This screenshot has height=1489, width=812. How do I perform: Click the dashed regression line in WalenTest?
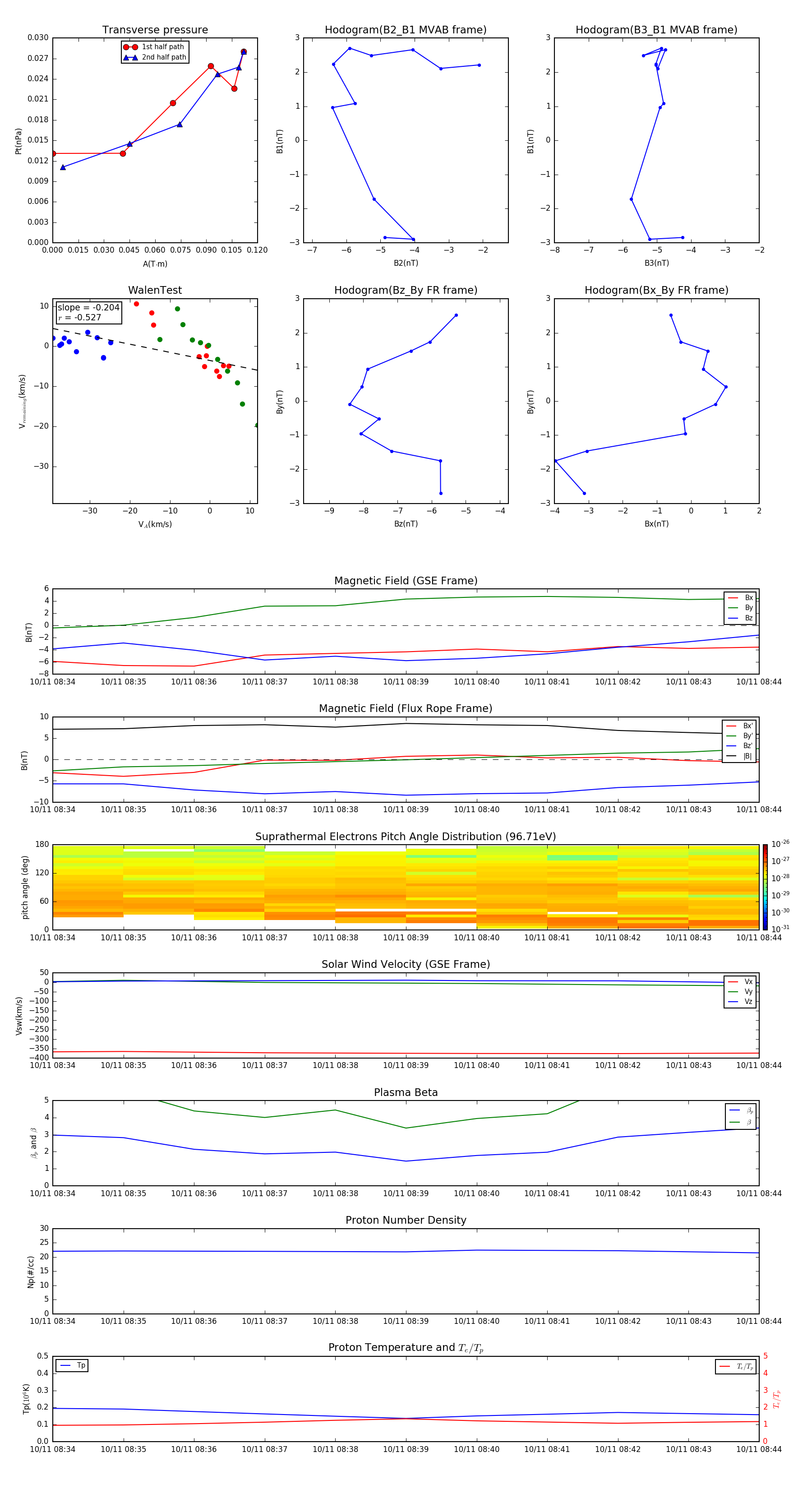155,349
